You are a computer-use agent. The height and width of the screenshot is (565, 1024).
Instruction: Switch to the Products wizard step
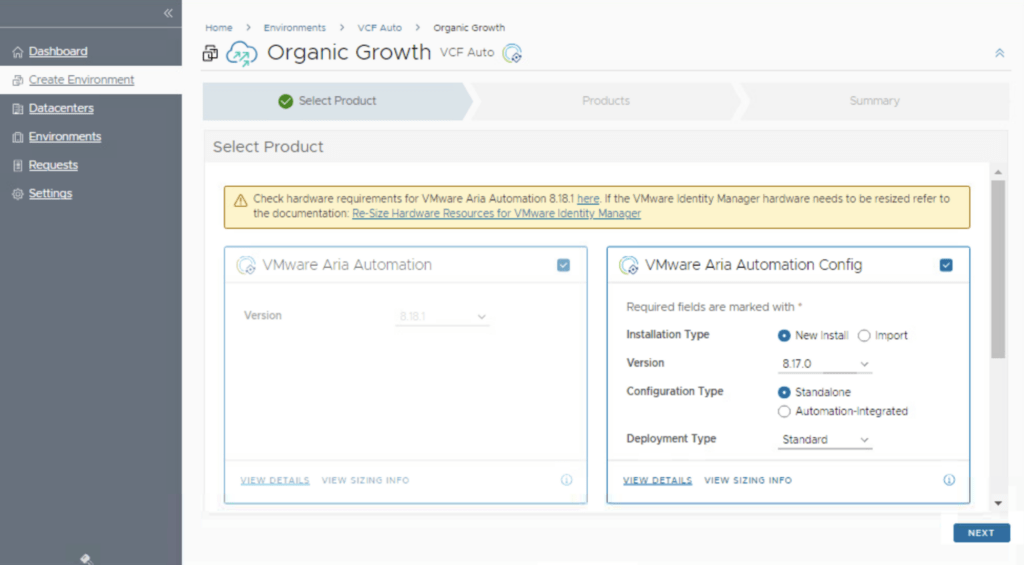(x=606, y=101)
